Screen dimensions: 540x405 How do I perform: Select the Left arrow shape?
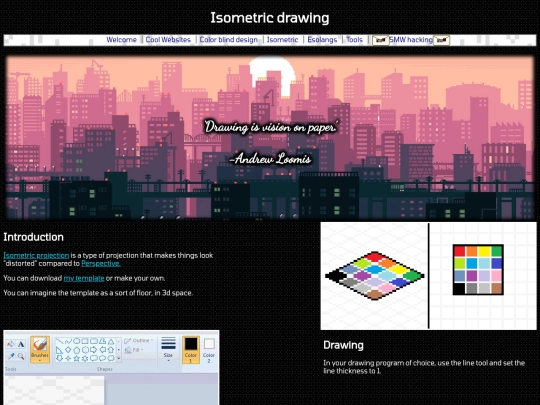103,350
